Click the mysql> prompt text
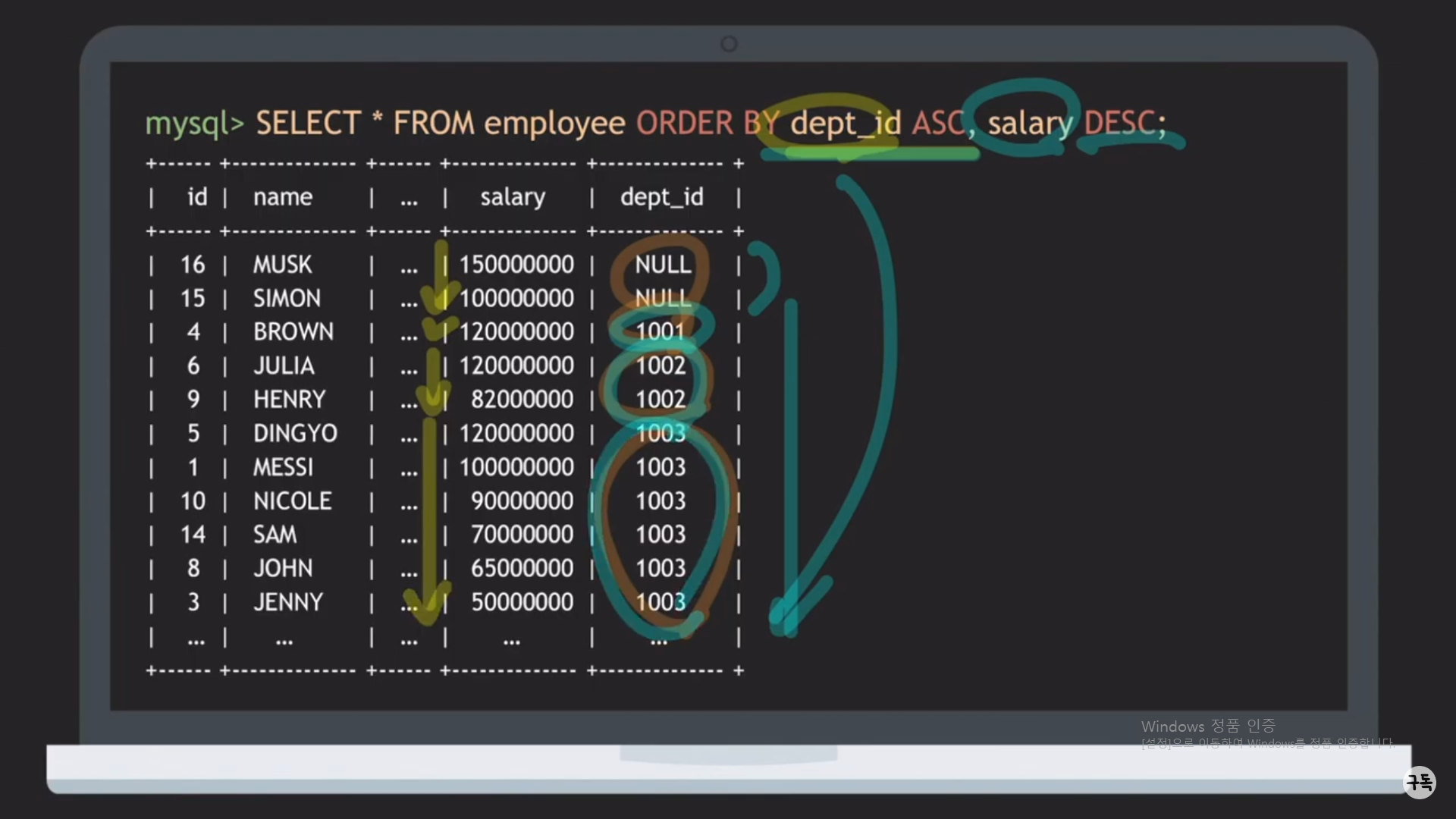Screen dimensions: 1456x819 tap(194, 123)
